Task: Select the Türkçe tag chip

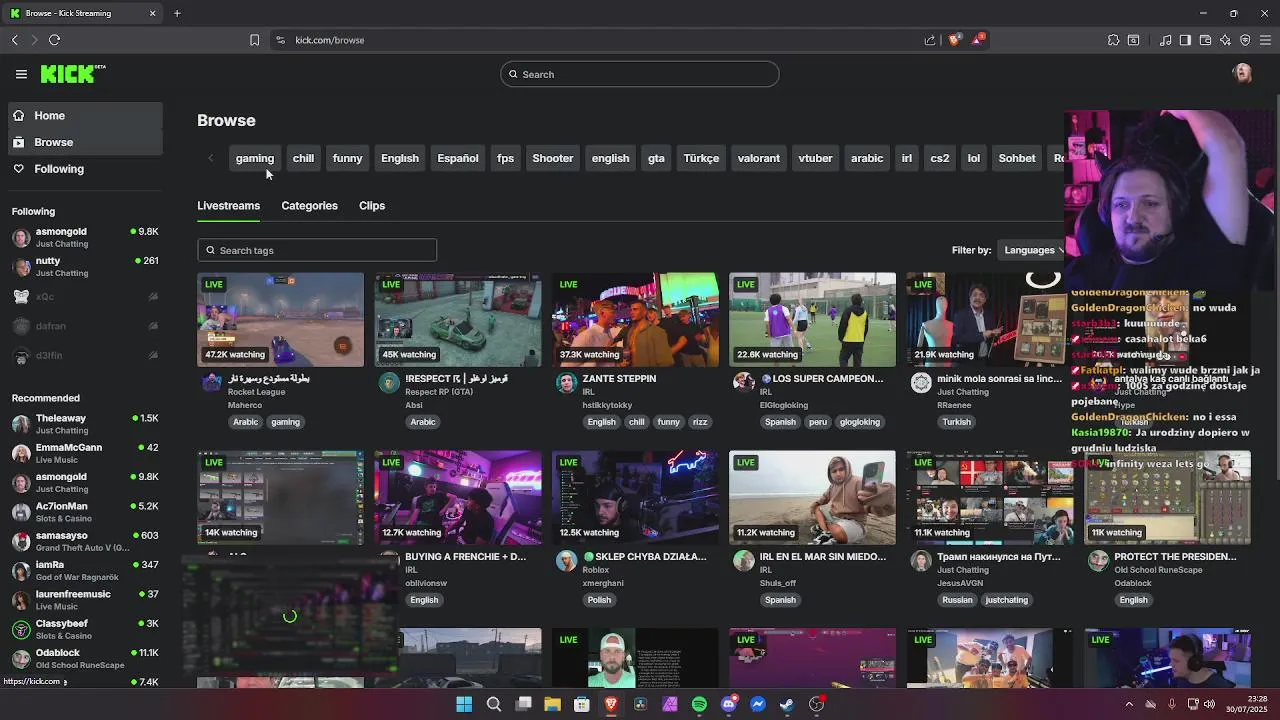Action: coord(701,158)
